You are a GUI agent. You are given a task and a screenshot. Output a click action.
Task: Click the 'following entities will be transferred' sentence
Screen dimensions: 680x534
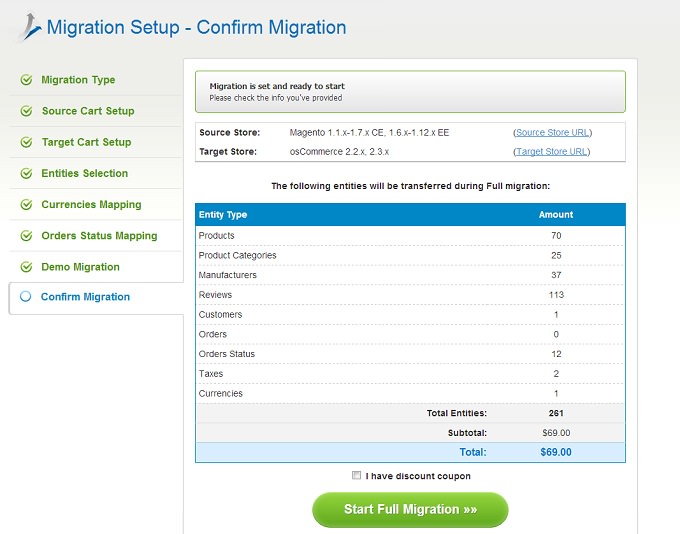click(x=410, y=186)
